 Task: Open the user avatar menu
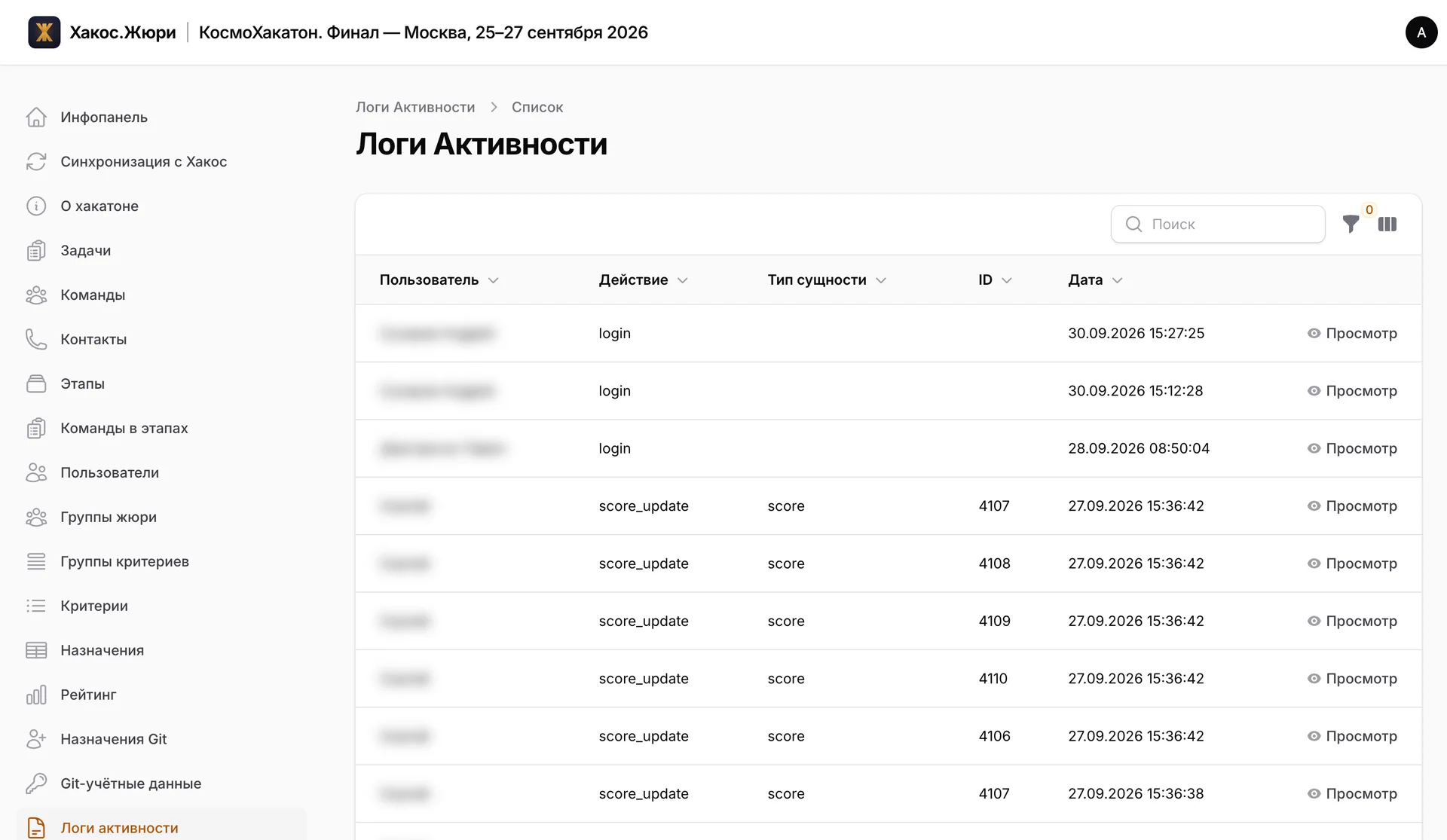1421,32
